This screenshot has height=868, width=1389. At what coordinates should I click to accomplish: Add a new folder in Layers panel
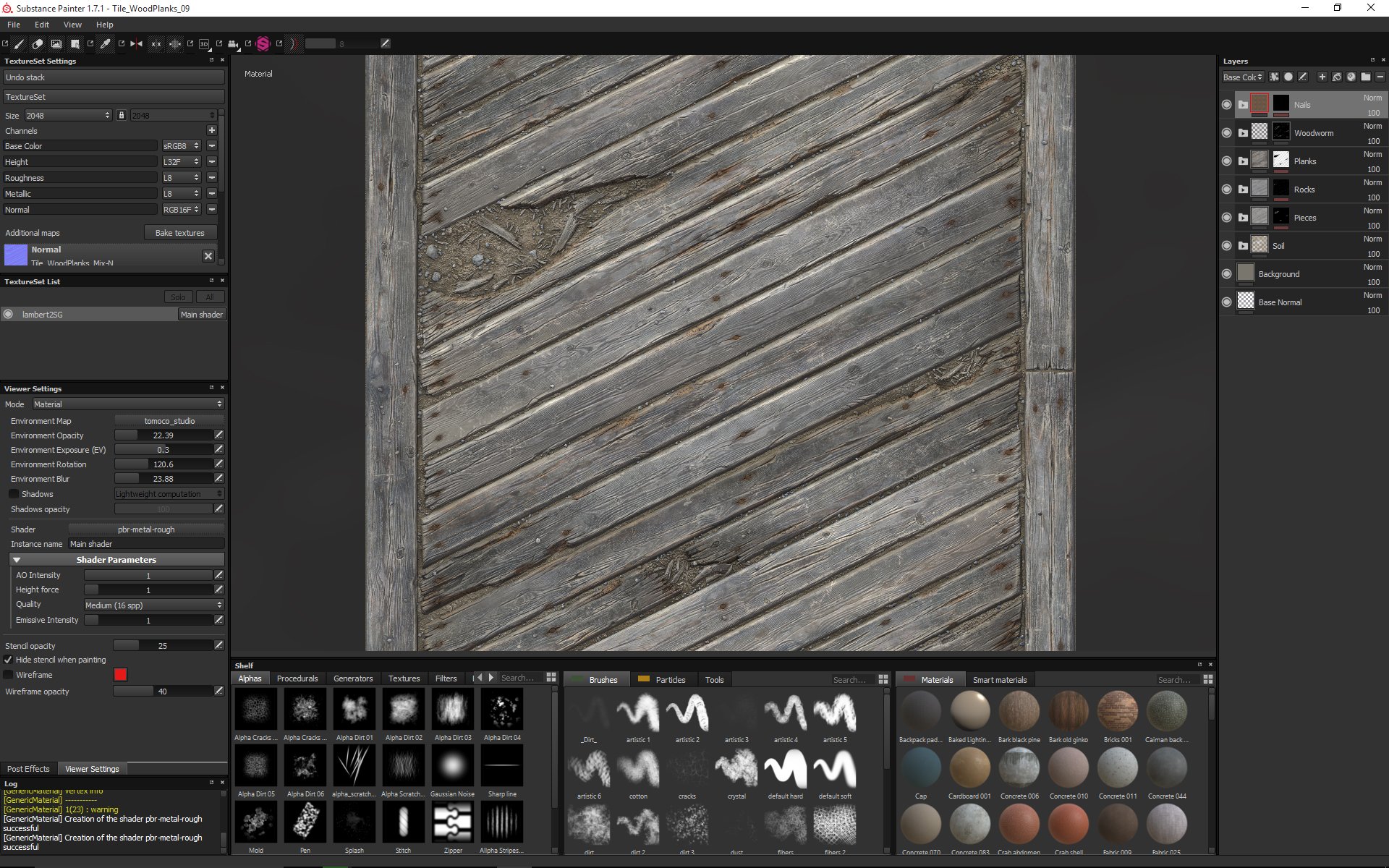click(1365, 77)
